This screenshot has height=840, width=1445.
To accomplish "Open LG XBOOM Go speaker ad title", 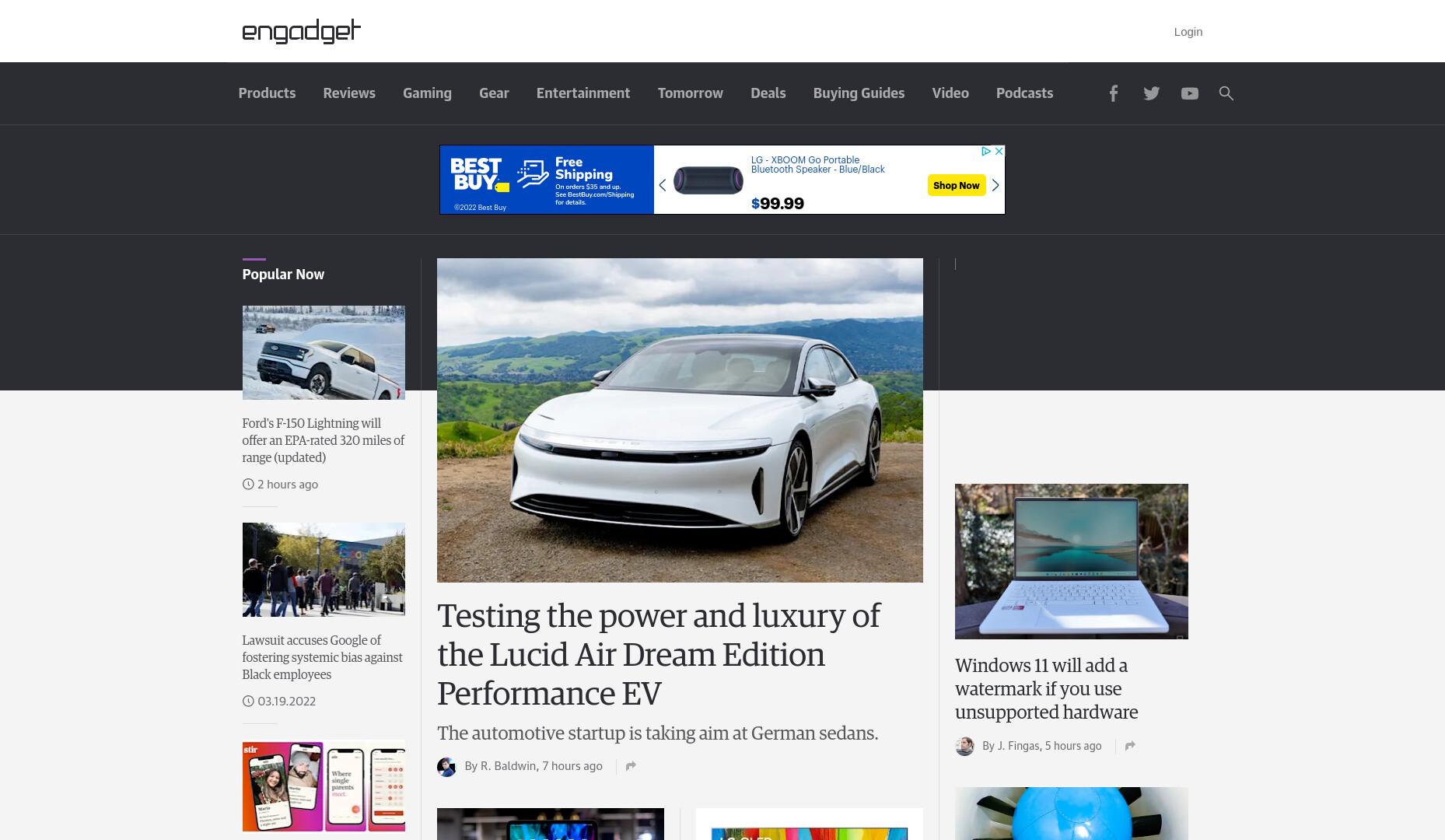I will pyautogui.click(x=817, y=164).
